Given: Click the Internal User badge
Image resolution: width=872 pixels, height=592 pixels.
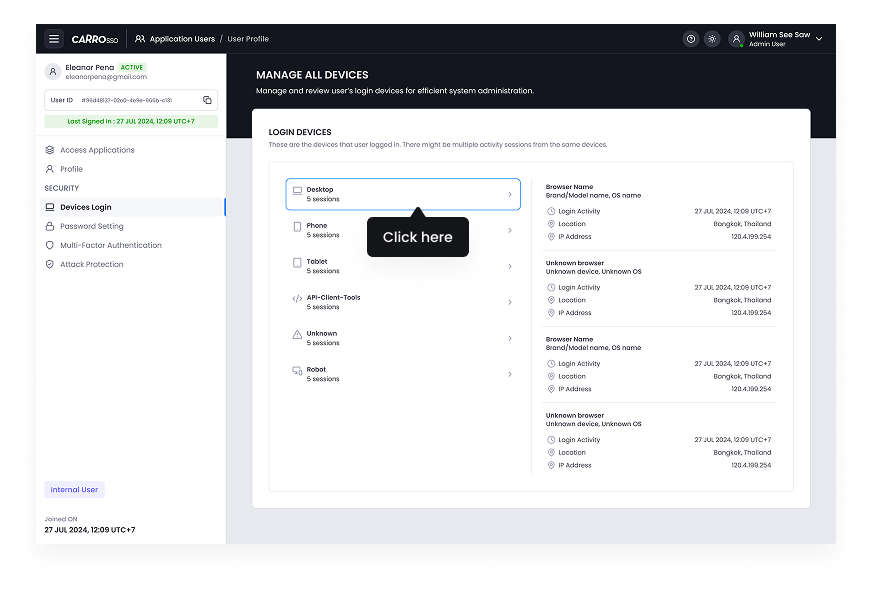Looking at the screenshot, I should click(74, 489).
